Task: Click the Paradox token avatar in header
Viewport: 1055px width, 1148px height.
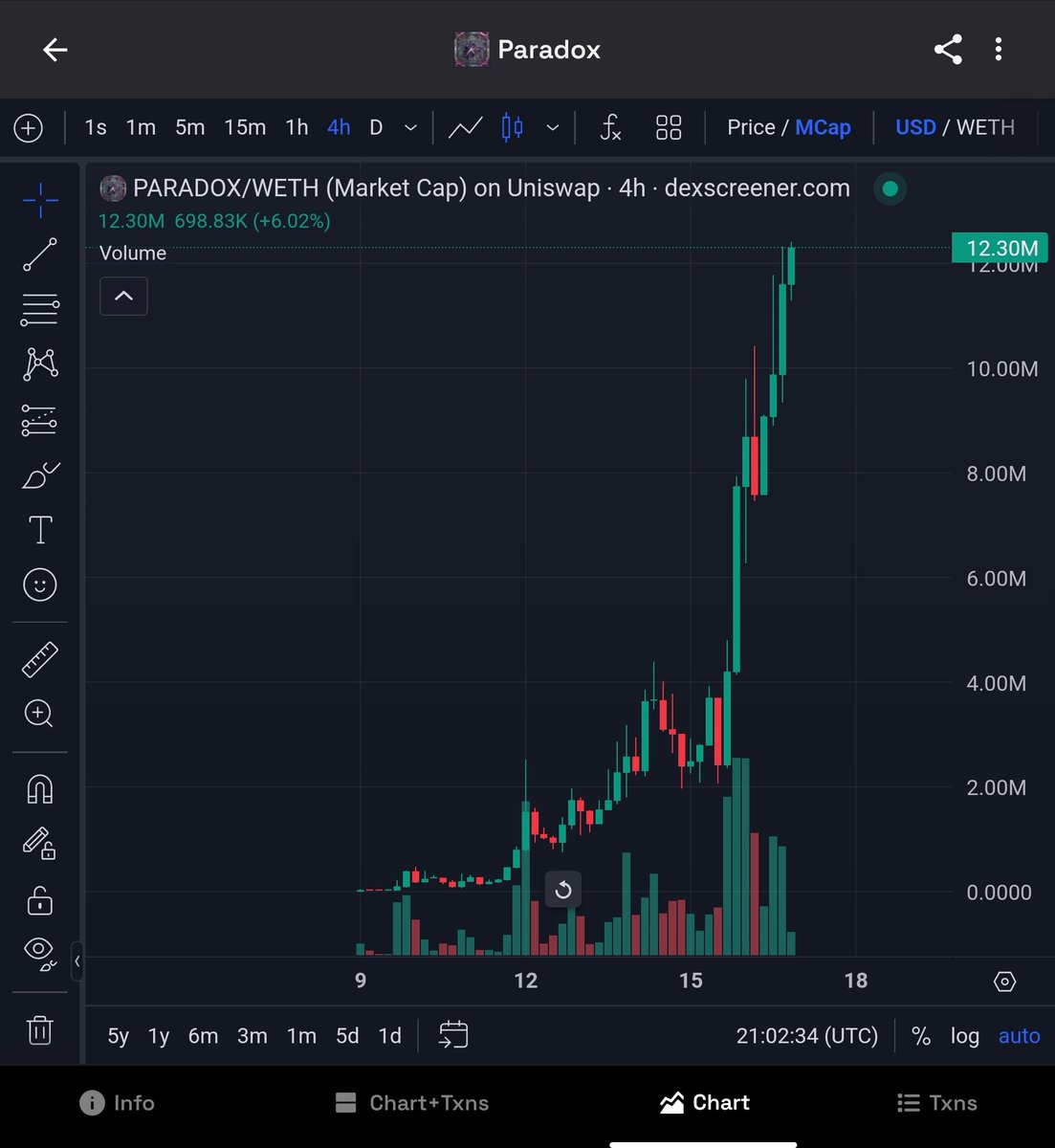Action: [472, 50]
